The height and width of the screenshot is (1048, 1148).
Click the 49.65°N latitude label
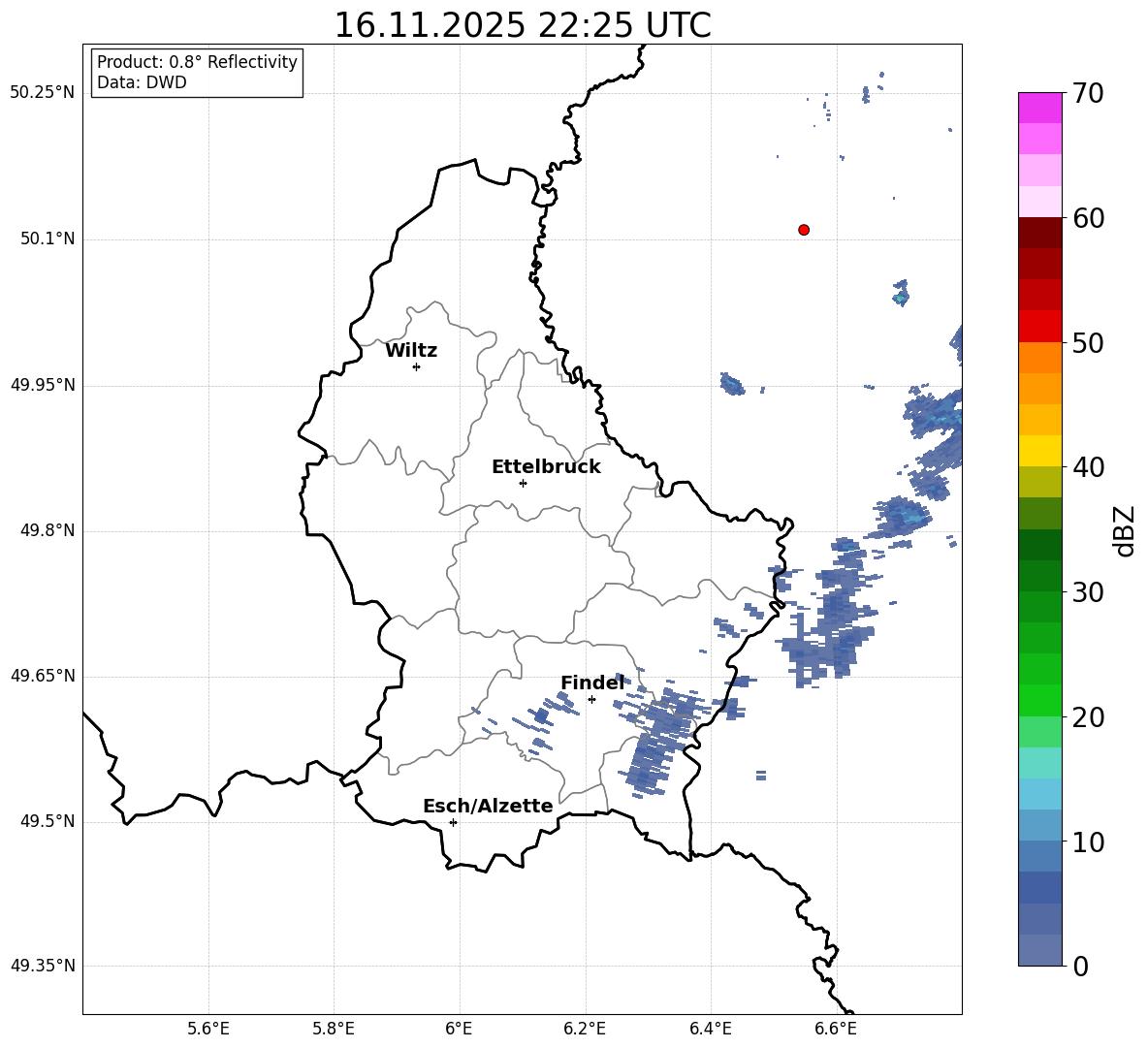pos(43,676)
